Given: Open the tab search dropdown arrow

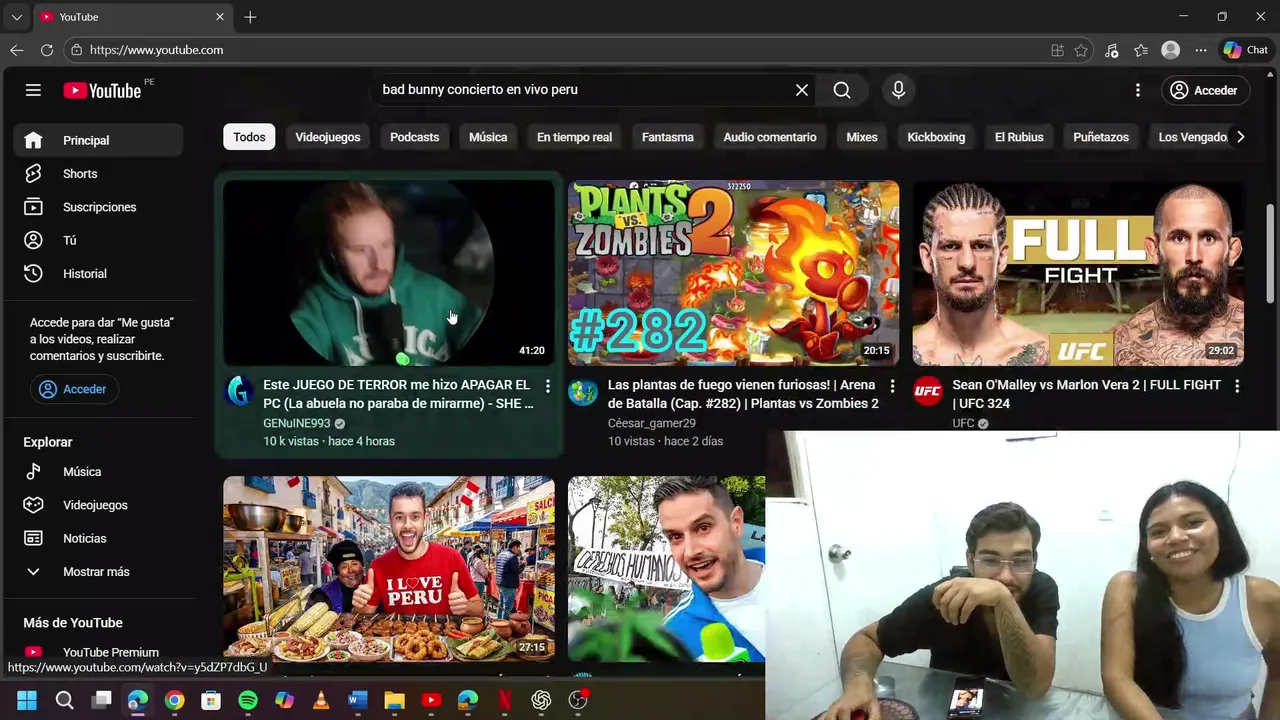Looking at the screenshot, I should [17, 17].
